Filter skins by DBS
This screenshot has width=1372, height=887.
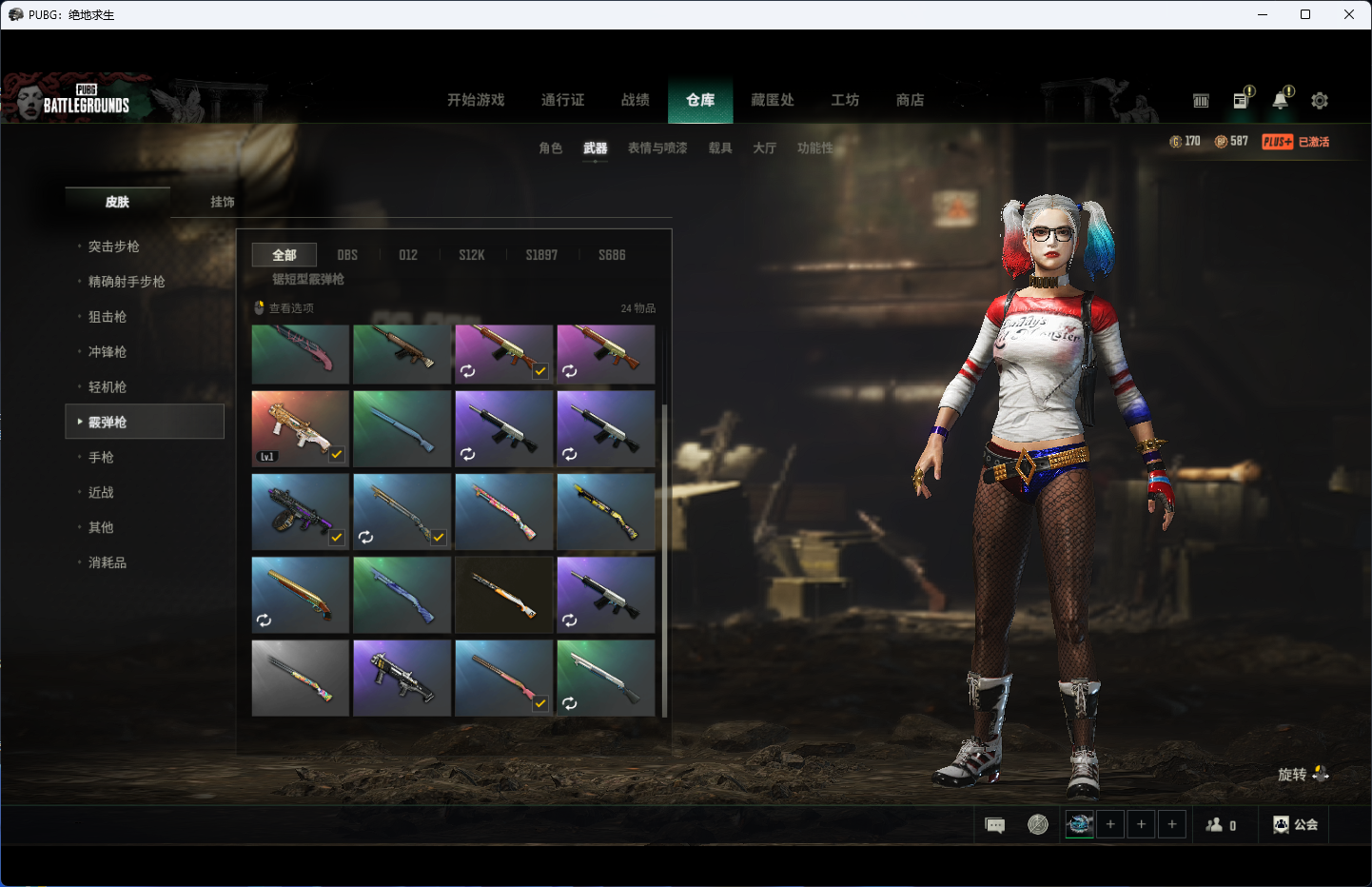coord(347,255)
